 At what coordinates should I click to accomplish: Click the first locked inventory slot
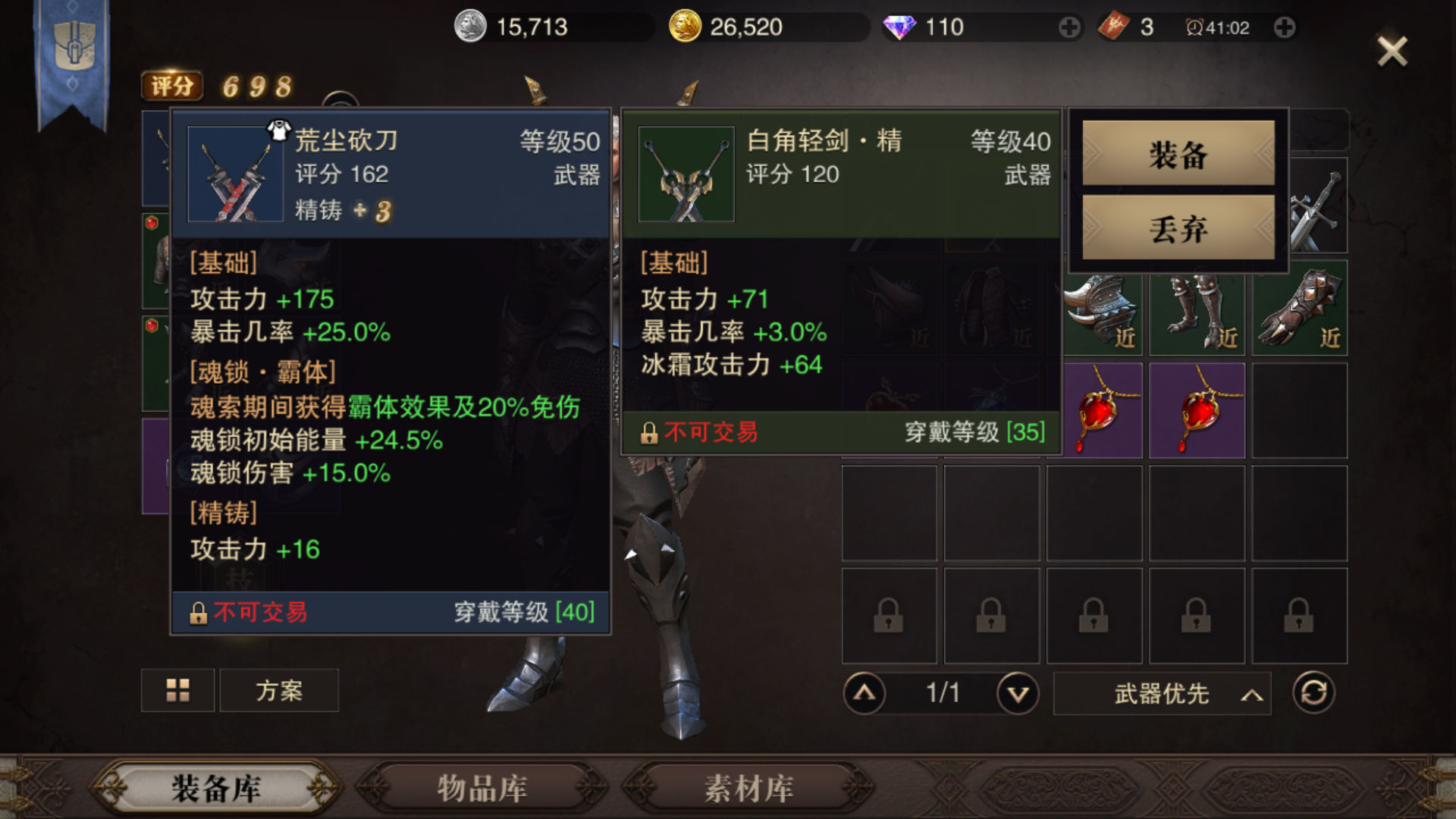coord(889,615)
